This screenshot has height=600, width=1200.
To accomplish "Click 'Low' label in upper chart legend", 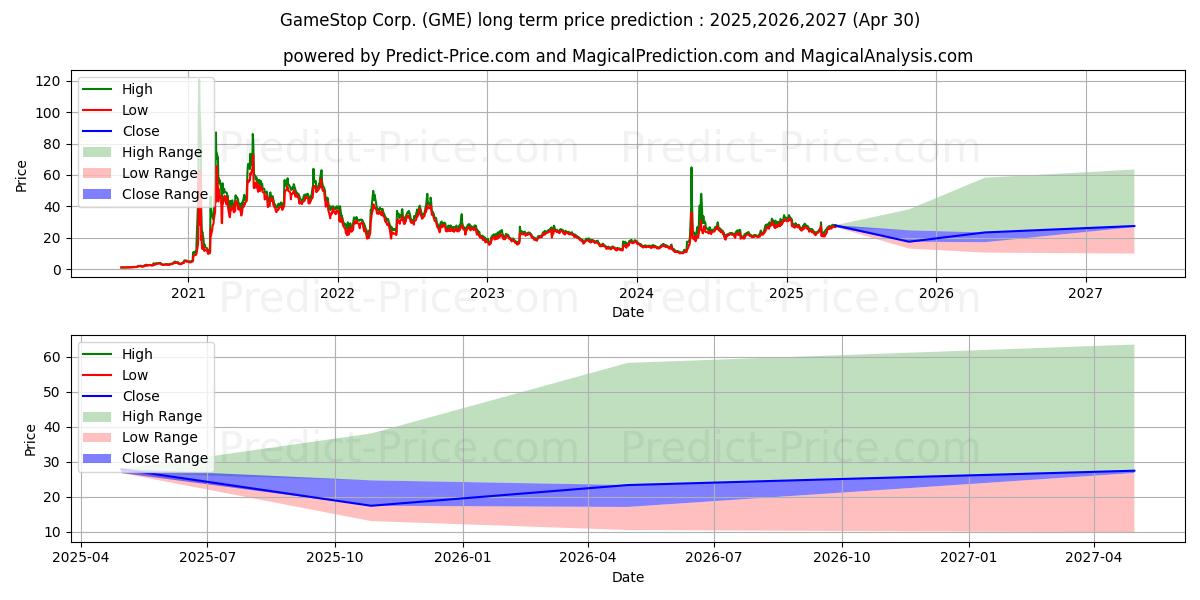I will (x=136, y=110).
